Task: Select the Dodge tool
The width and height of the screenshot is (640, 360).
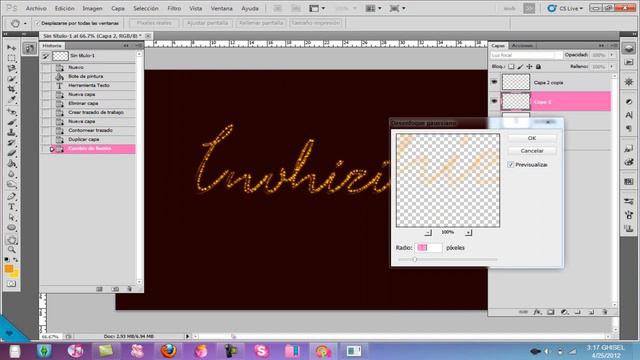Action: click(x=11, y=184)
